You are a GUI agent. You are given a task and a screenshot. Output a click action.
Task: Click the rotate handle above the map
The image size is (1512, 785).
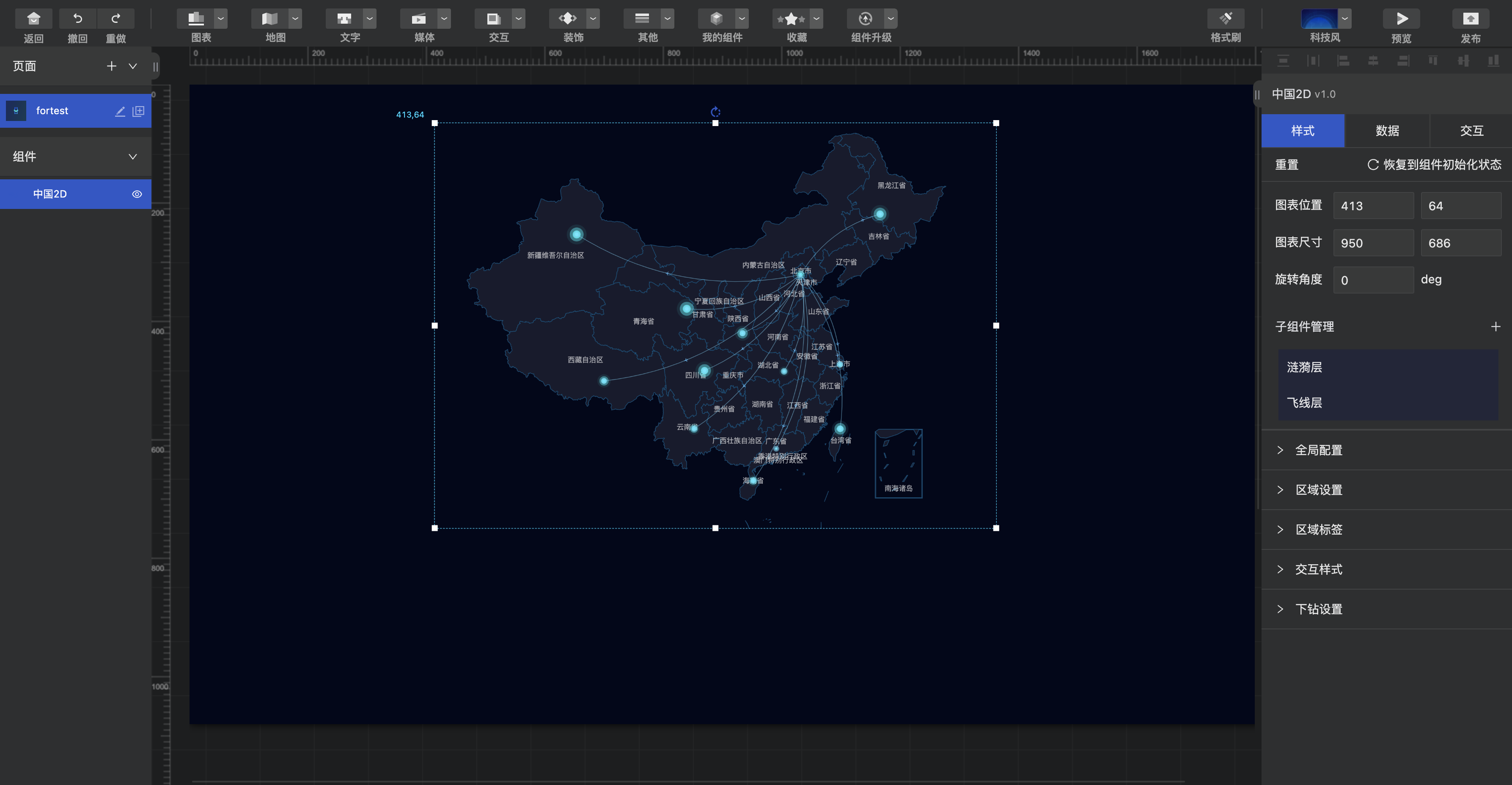coord(715,112)
